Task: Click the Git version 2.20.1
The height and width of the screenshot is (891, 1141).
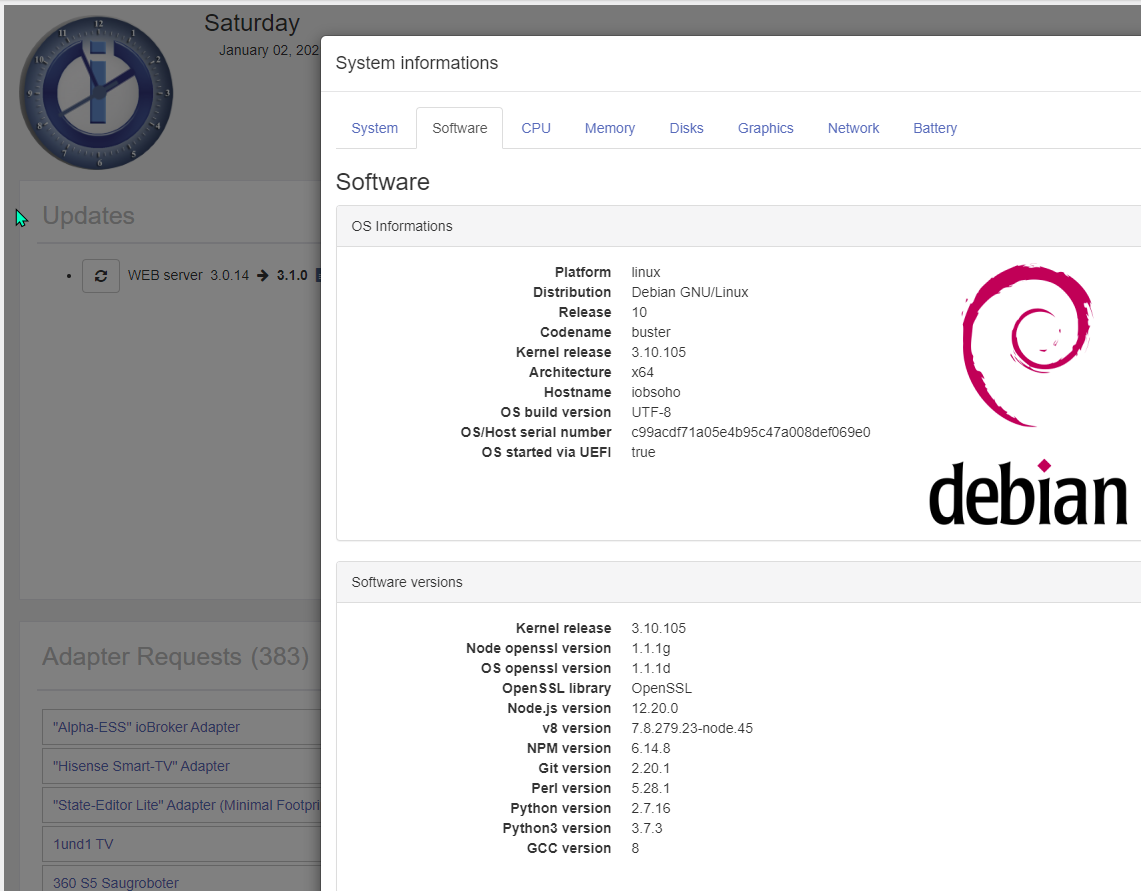Action: point(651,769)
